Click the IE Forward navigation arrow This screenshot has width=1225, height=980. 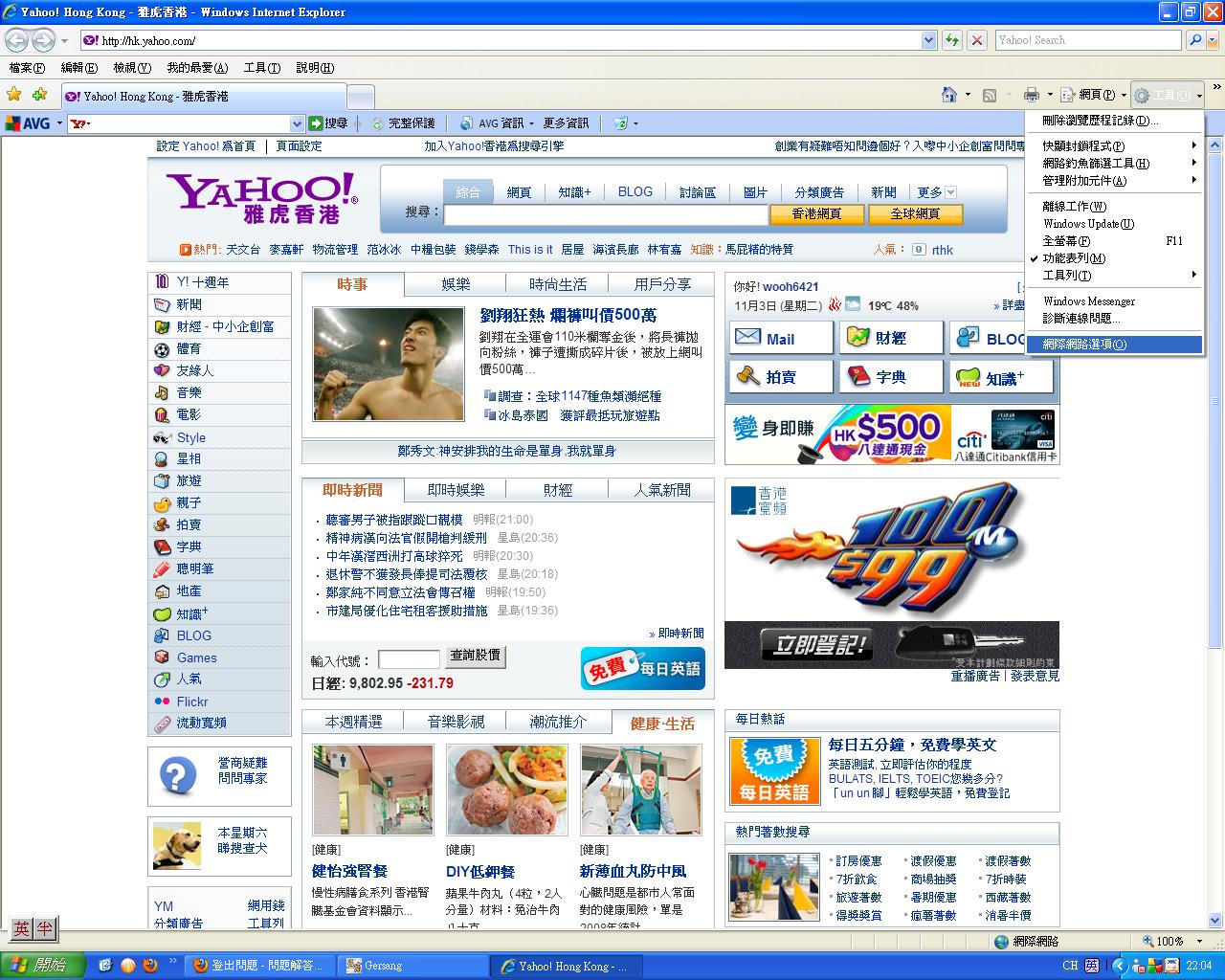[43, 40]
